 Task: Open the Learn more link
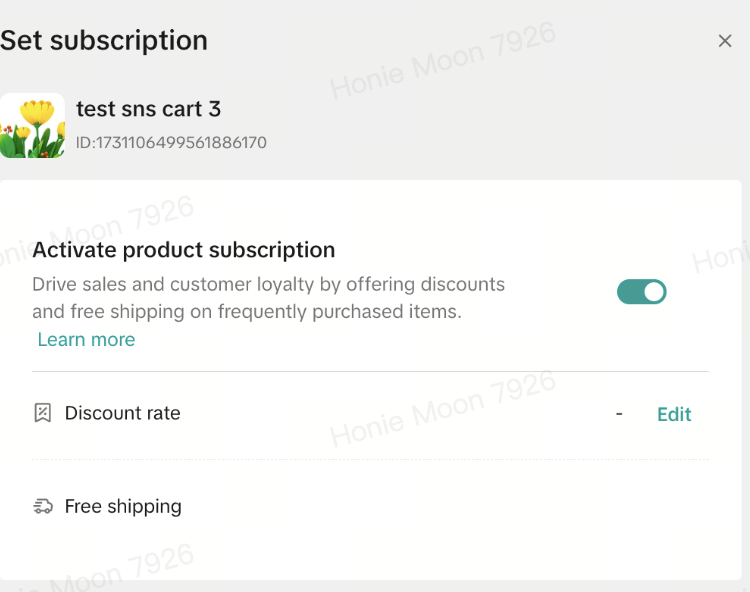86,340
